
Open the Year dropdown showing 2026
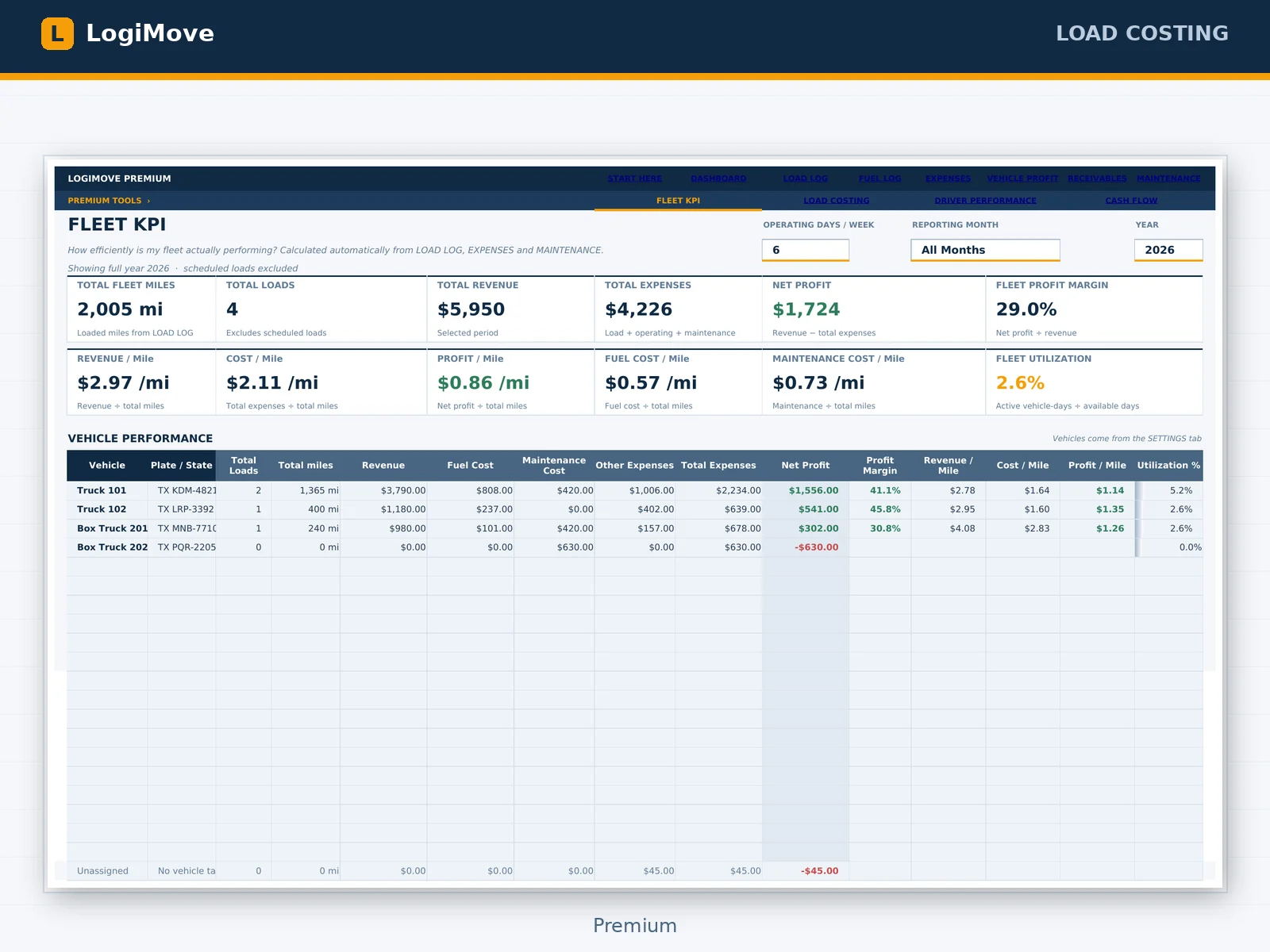point(1168,250)
